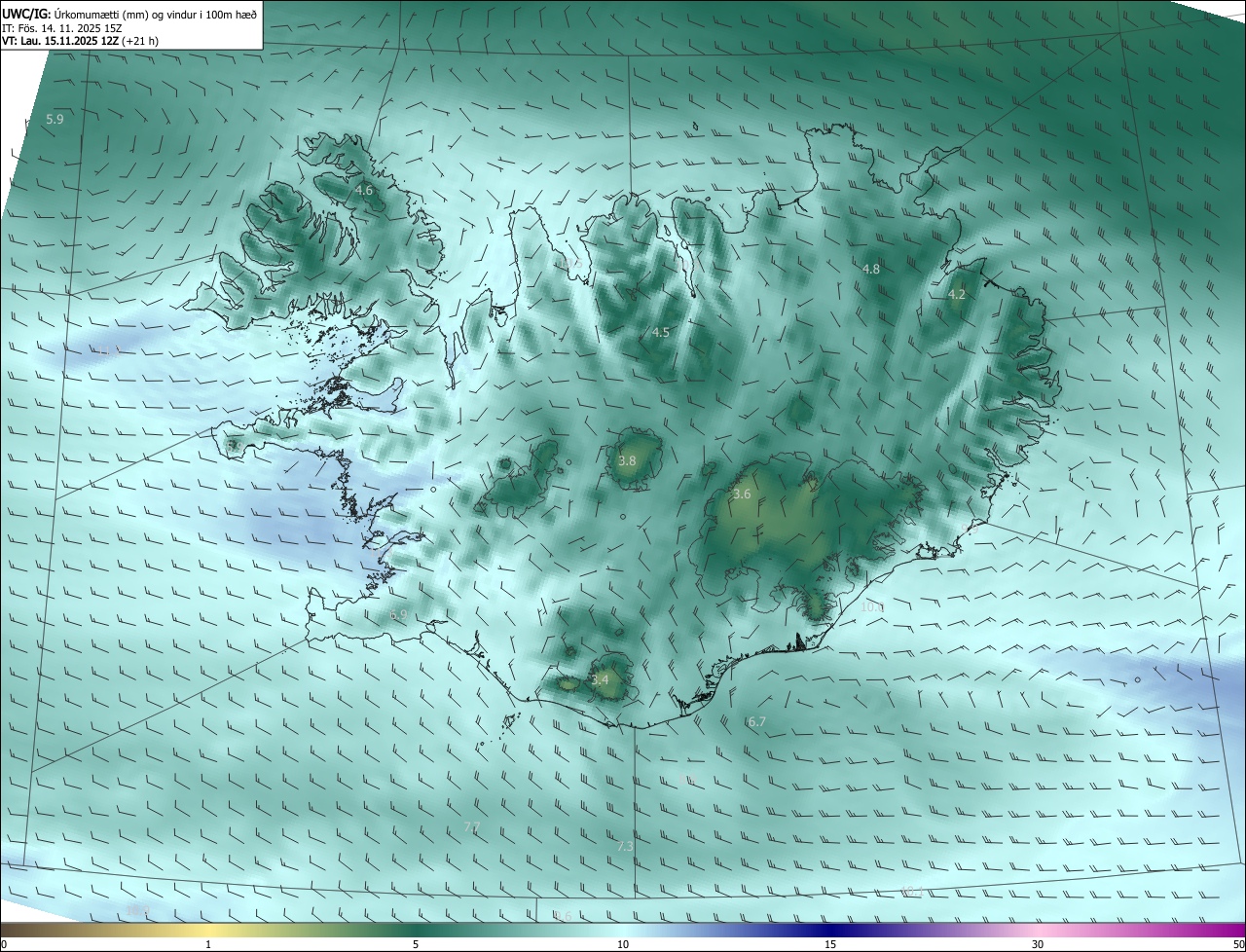Click the 3.8 value label on the map
This screenshot has width=1246, height=952.
pyautogui.click(x=627, y=461)
